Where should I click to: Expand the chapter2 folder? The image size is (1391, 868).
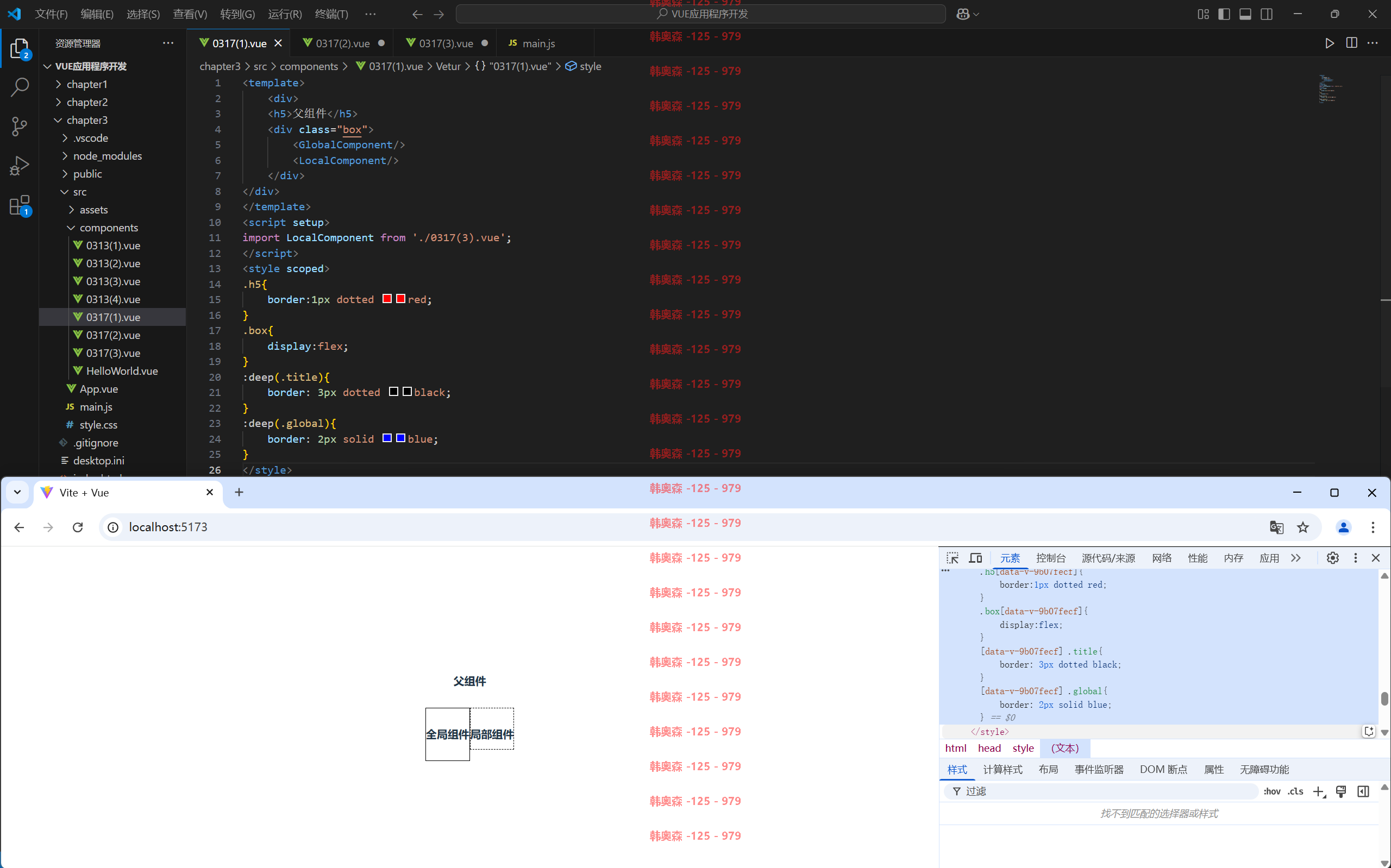[x=112, y=102]
